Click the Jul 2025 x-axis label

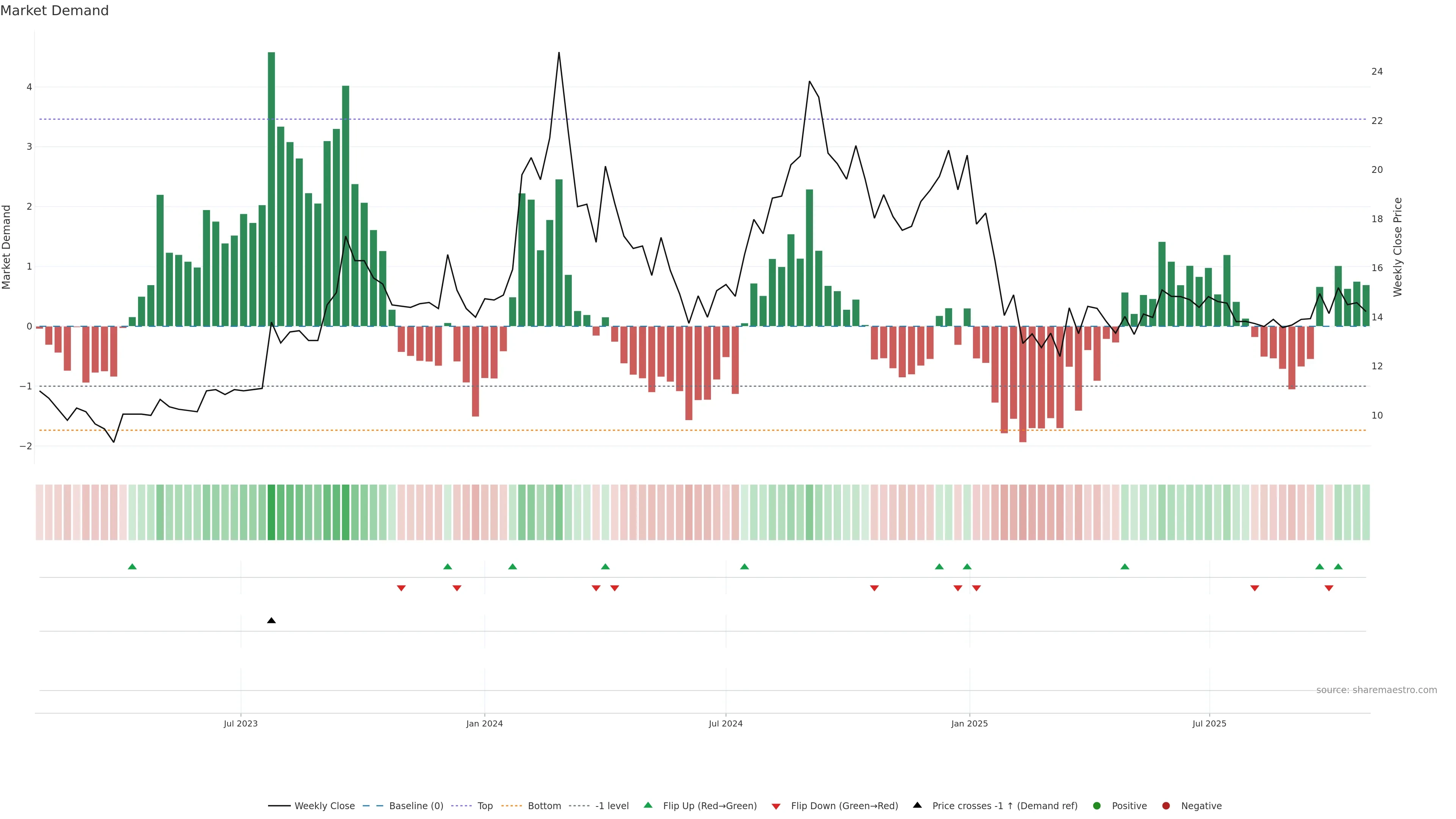click(1209, 723)
